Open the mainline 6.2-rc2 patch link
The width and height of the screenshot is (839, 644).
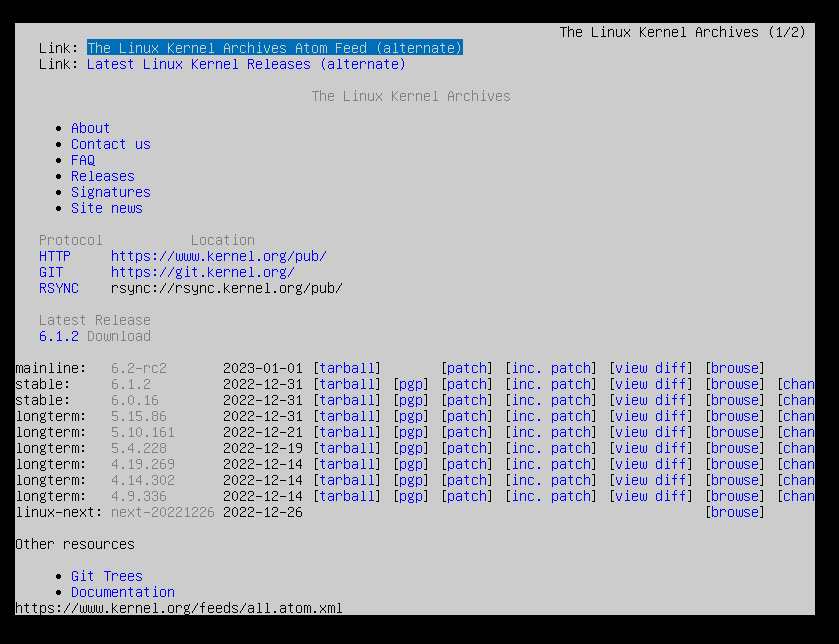(x=467, y=369)
